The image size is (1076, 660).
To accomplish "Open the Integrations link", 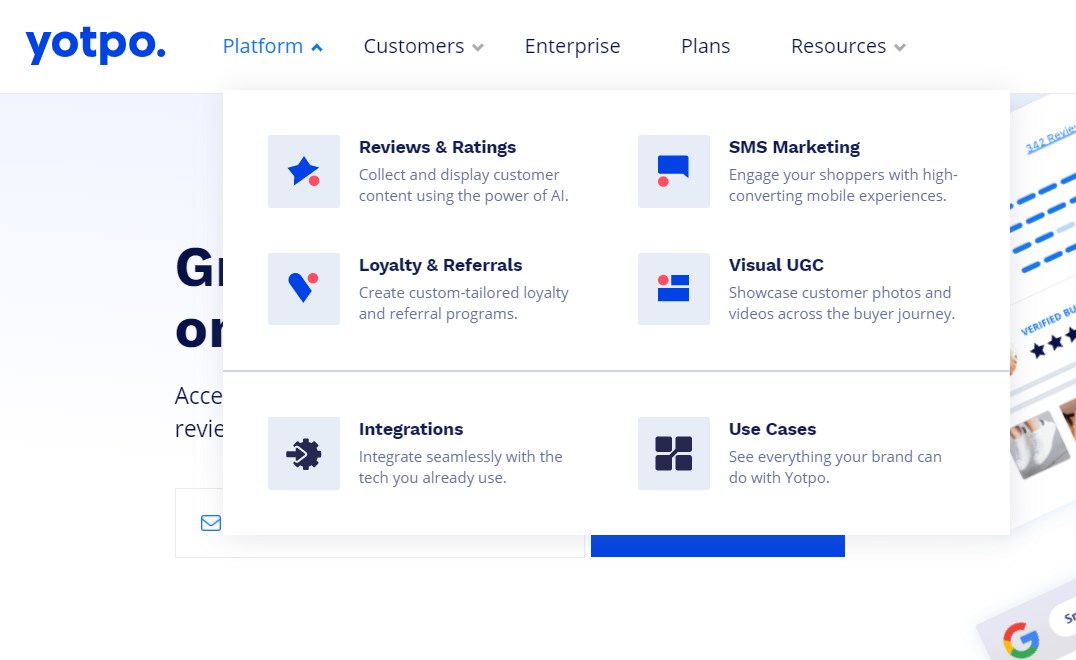I will (411, 429).
